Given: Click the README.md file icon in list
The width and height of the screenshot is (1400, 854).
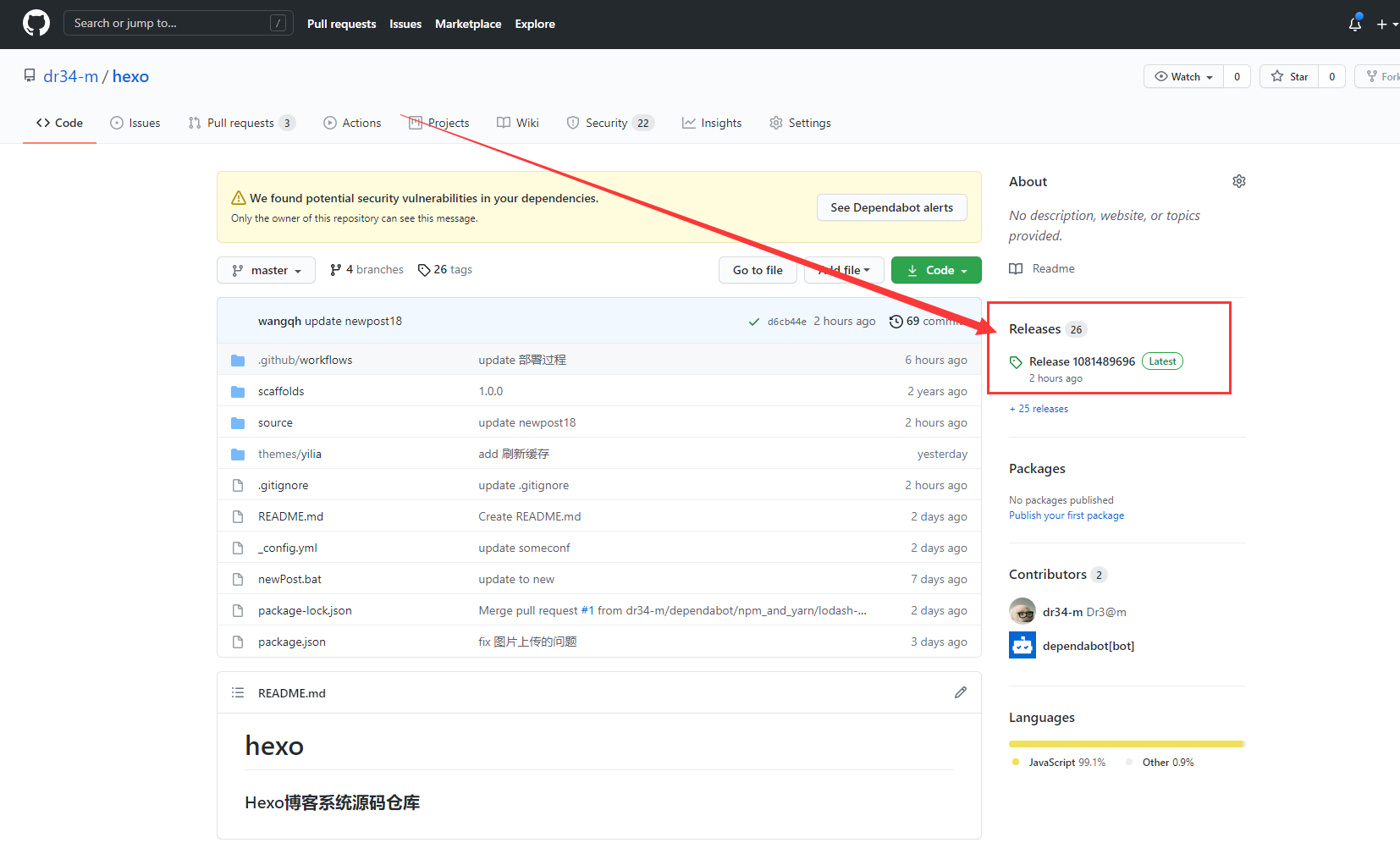Looking at the screenshot, I should coord(238,516).
